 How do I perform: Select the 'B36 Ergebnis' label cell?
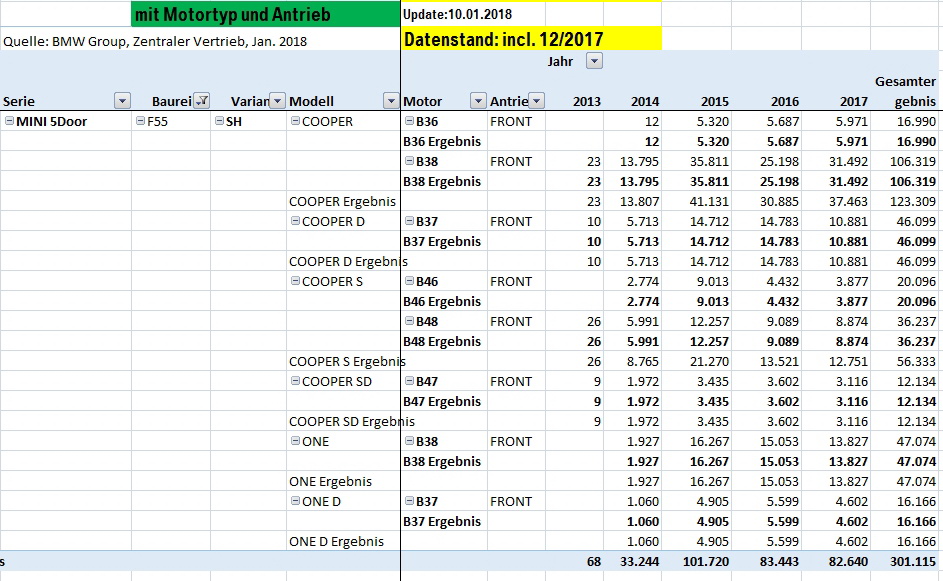(x=442, y=141)
